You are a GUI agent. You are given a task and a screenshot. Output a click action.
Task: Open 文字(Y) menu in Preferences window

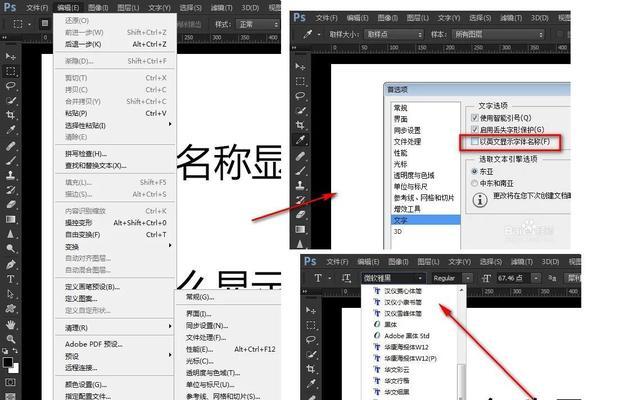click(448, 18)
